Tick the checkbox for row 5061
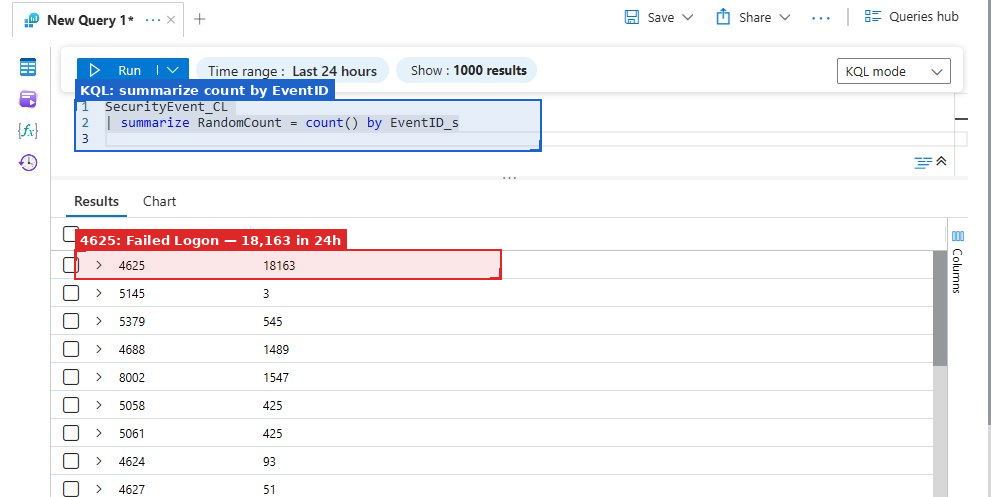 (71, 433)
